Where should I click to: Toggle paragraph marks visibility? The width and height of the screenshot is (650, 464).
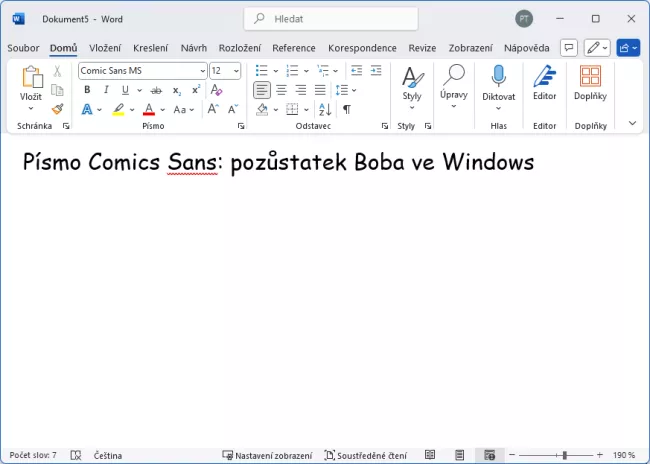[x=347, y=109]
